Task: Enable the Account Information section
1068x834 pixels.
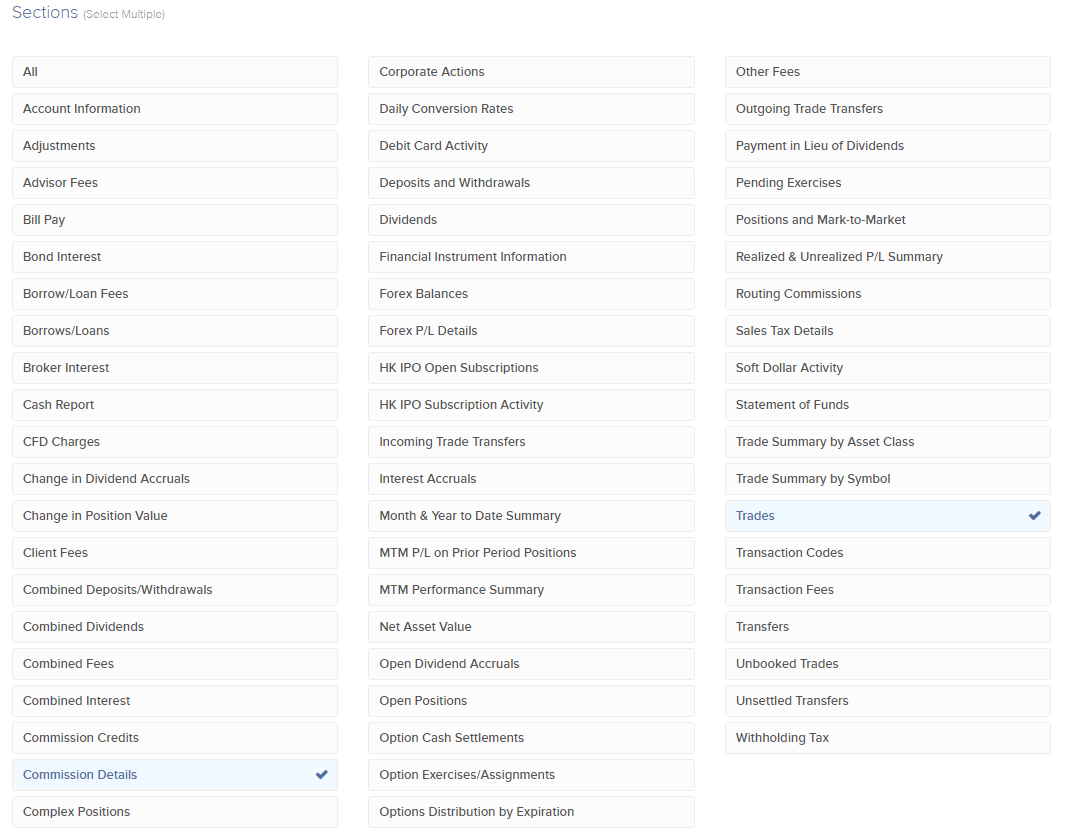Action: click(x=175, y=109)
